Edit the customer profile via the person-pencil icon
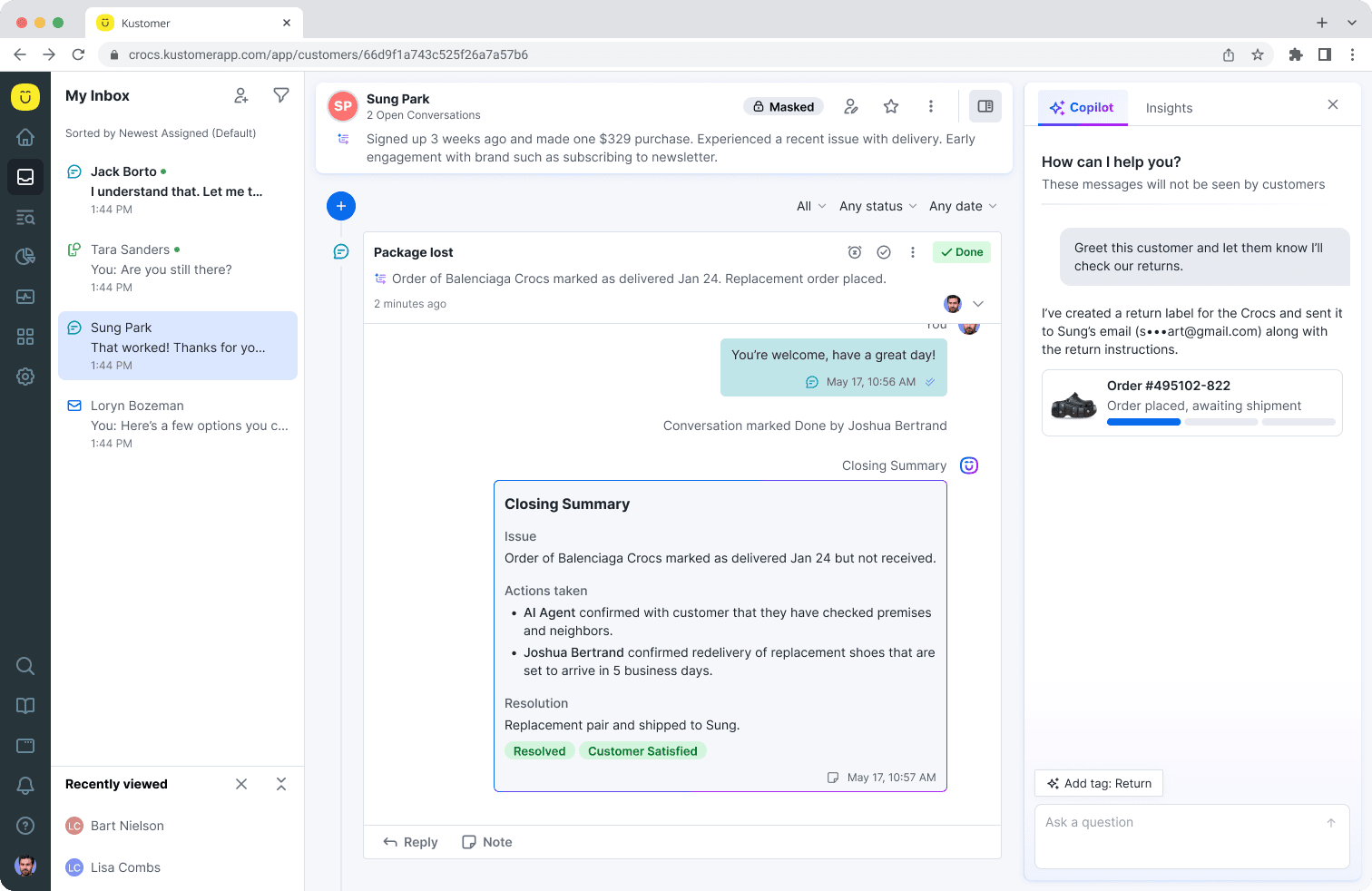1372x891 pixels. click(851, 106)
